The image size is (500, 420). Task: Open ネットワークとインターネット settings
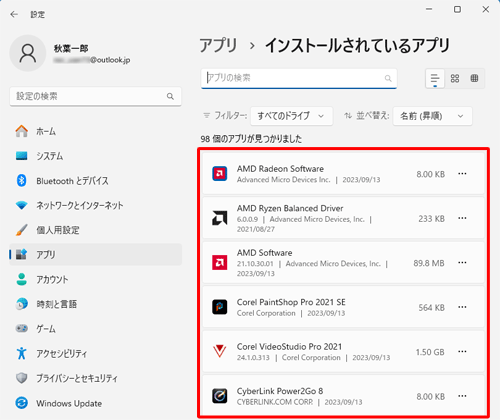coord(96,205)
